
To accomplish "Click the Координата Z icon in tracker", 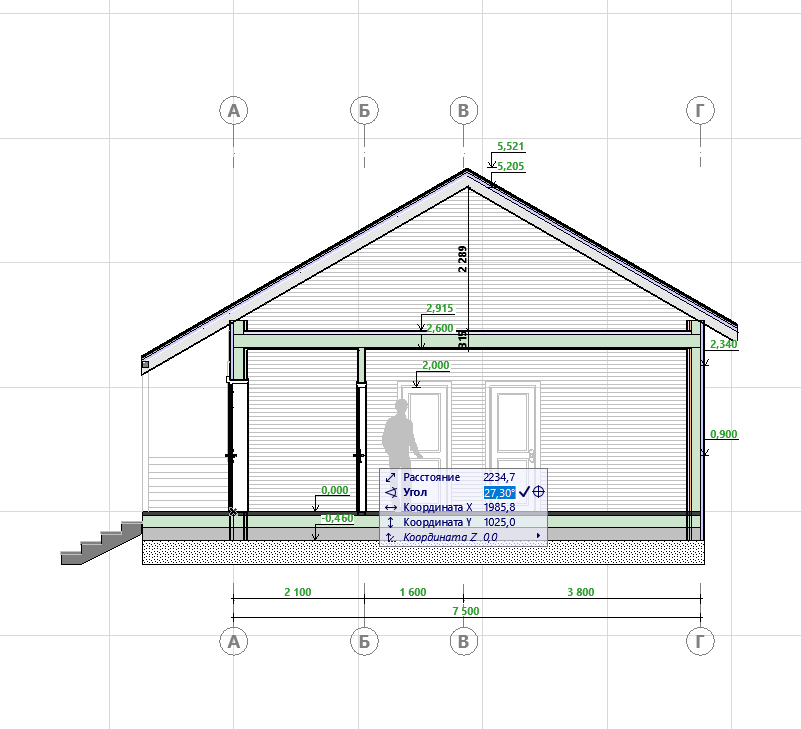I will click(390, 537).
